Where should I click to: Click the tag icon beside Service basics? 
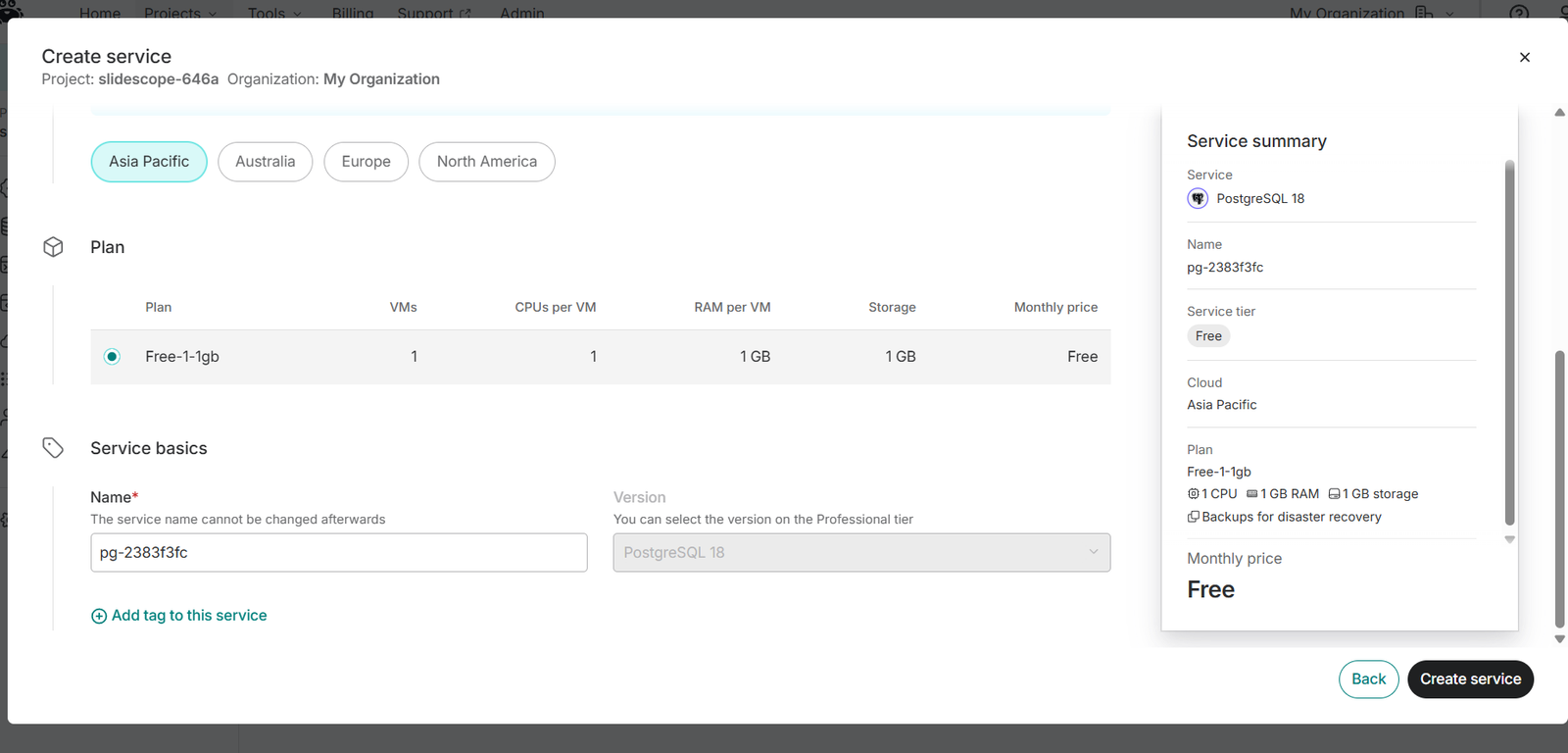(x=53, y=448)
